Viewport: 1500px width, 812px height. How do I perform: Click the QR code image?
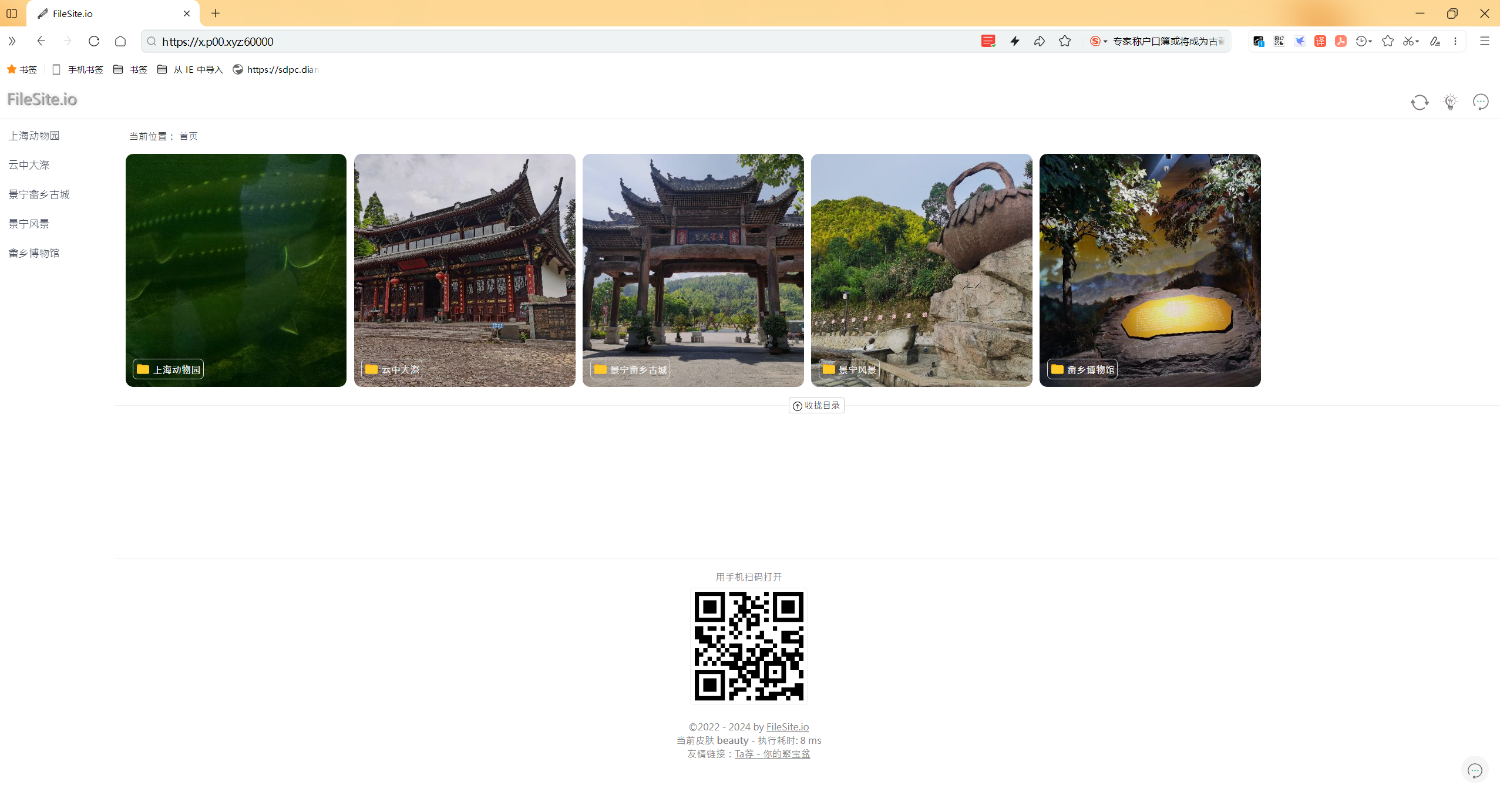click(x=749, y=646)
